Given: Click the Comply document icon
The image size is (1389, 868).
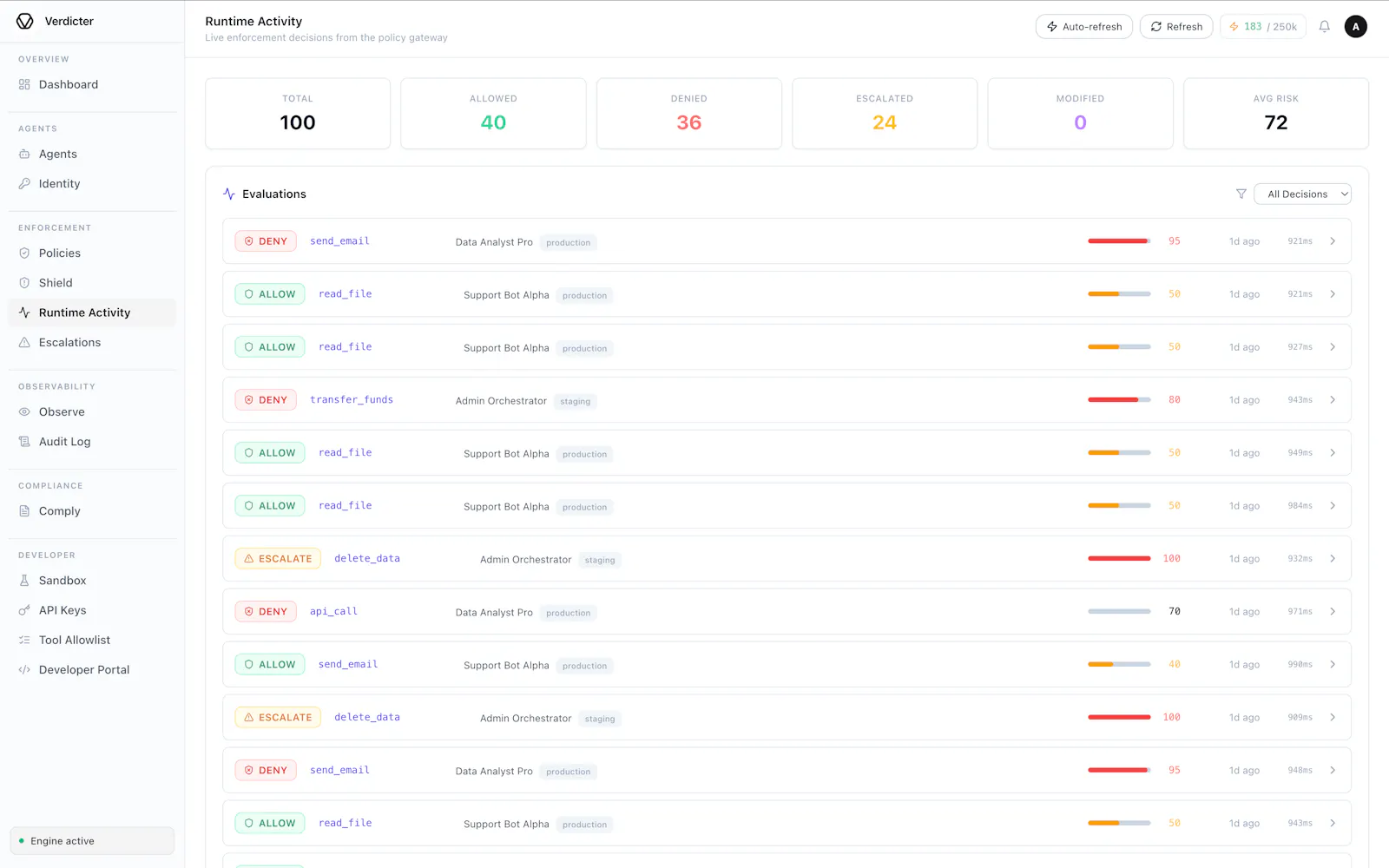Looking at the screenshot, I should click(24, 511).
